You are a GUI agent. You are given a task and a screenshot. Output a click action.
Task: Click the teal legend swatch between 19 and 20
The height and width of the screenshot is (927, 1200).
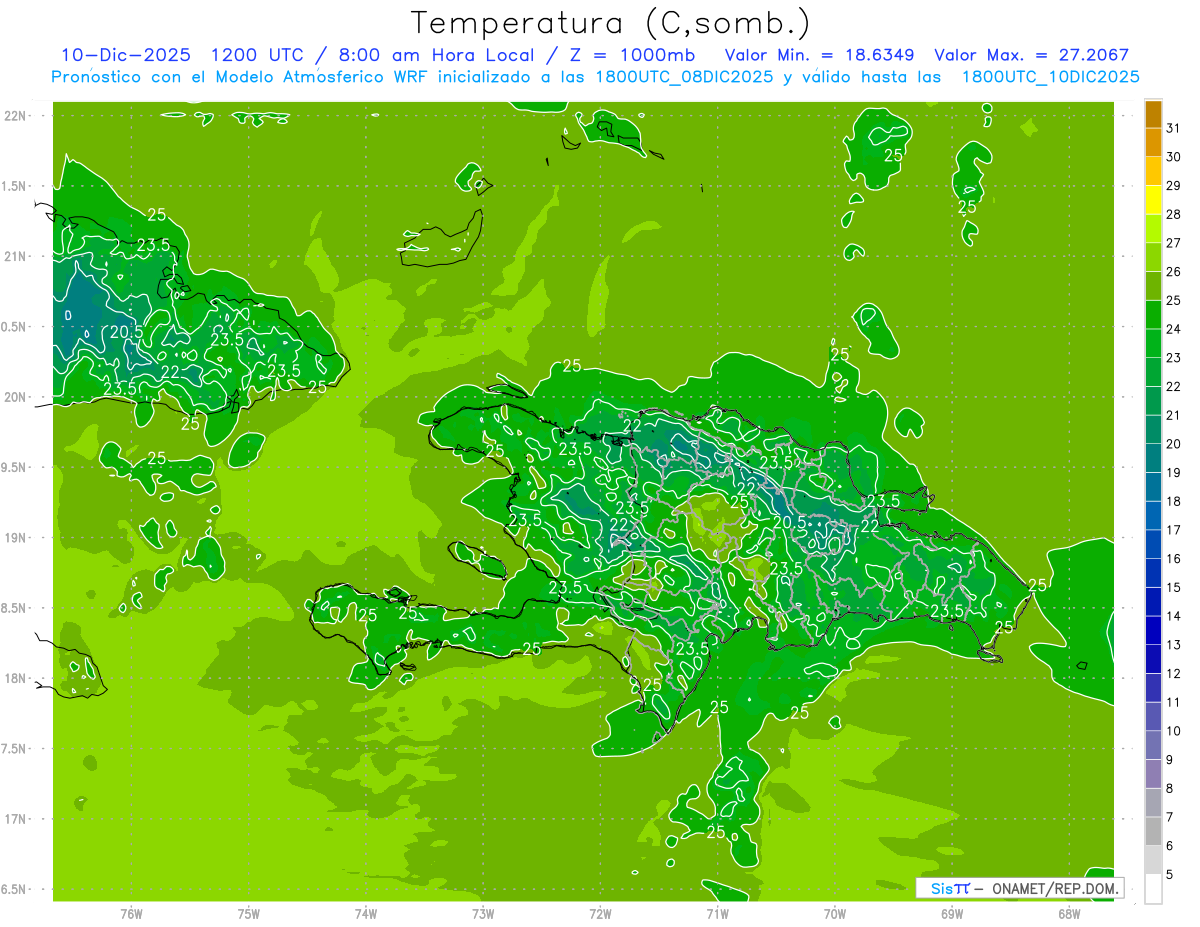(1153, 458)
